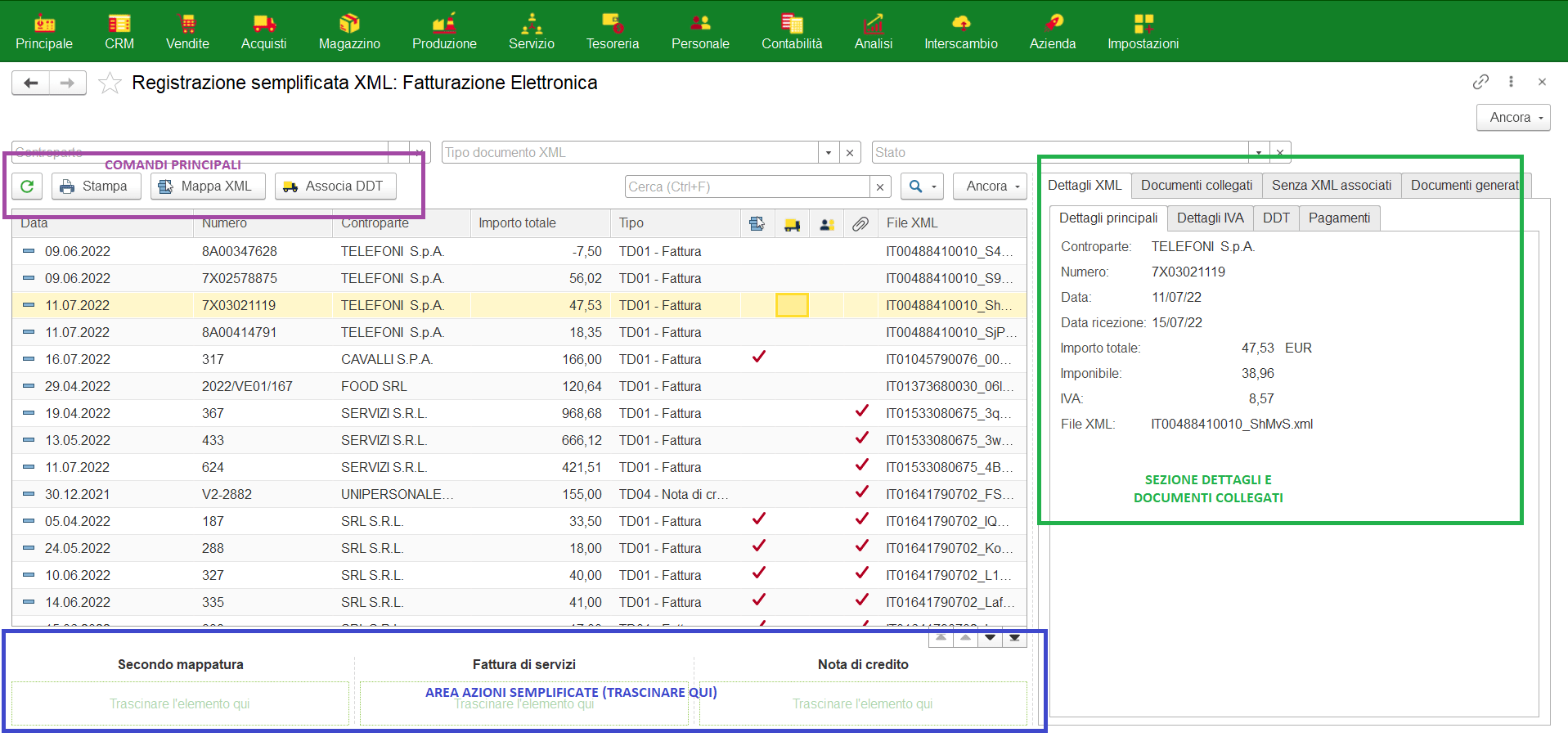Open the Servizio module
The height and width of the screenshot is (737, 1568).
(x=532, y=32)
